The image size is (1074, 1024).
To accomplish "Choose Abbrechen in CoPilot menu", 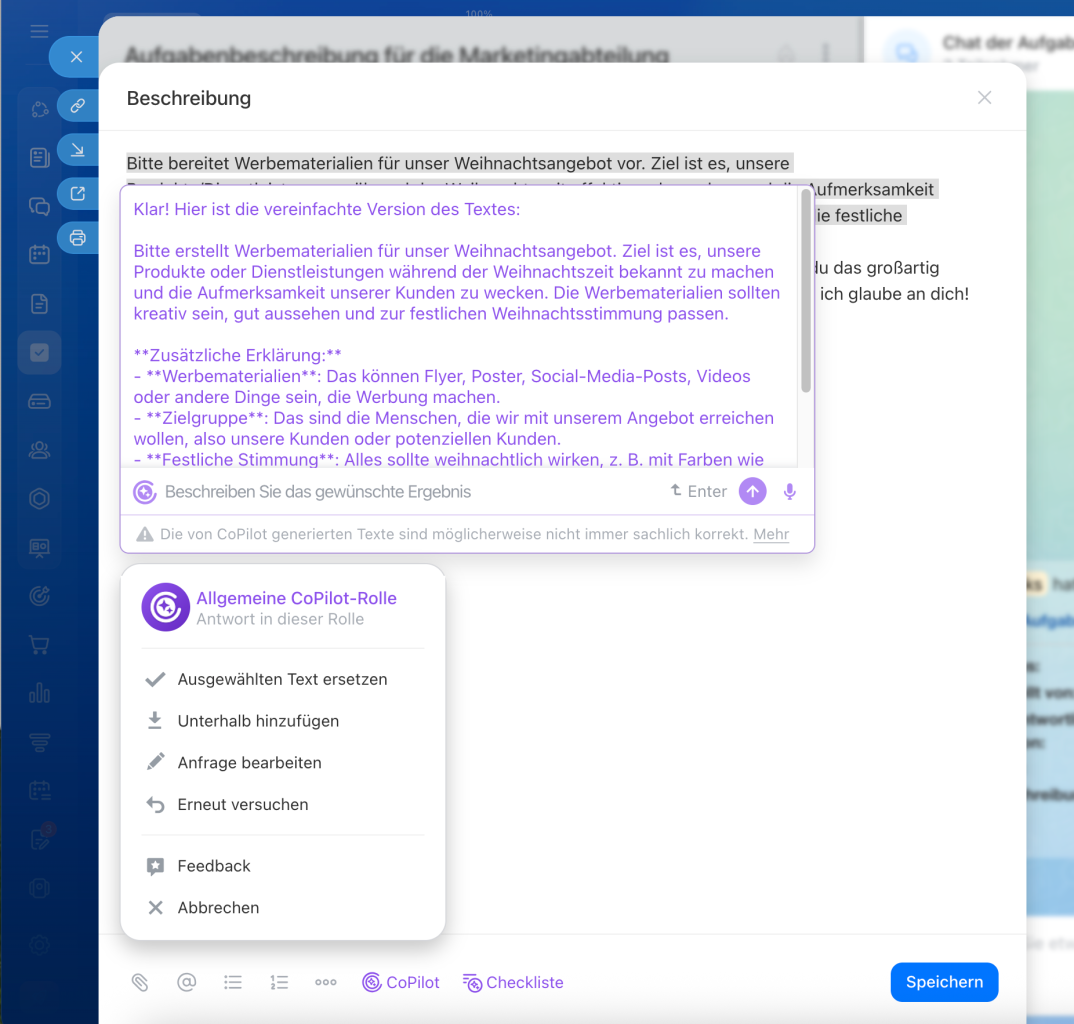I will click(x=282, y=908).
